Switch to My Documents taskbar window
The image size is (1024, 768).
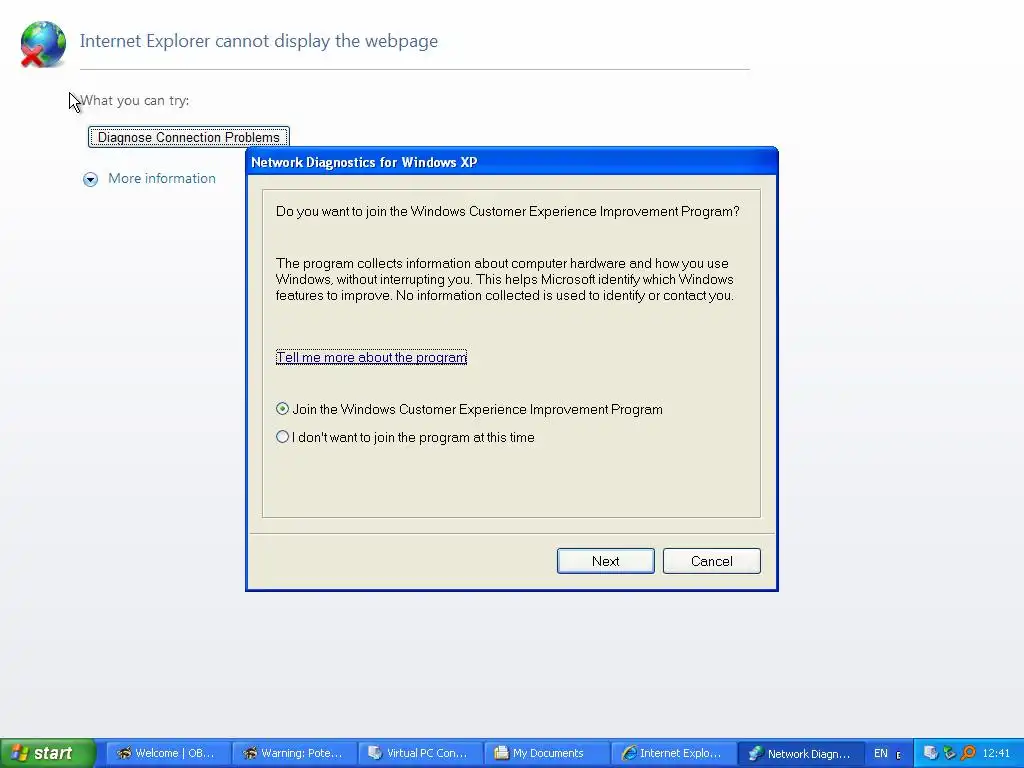pyautogui.click(x=547, y=753)
